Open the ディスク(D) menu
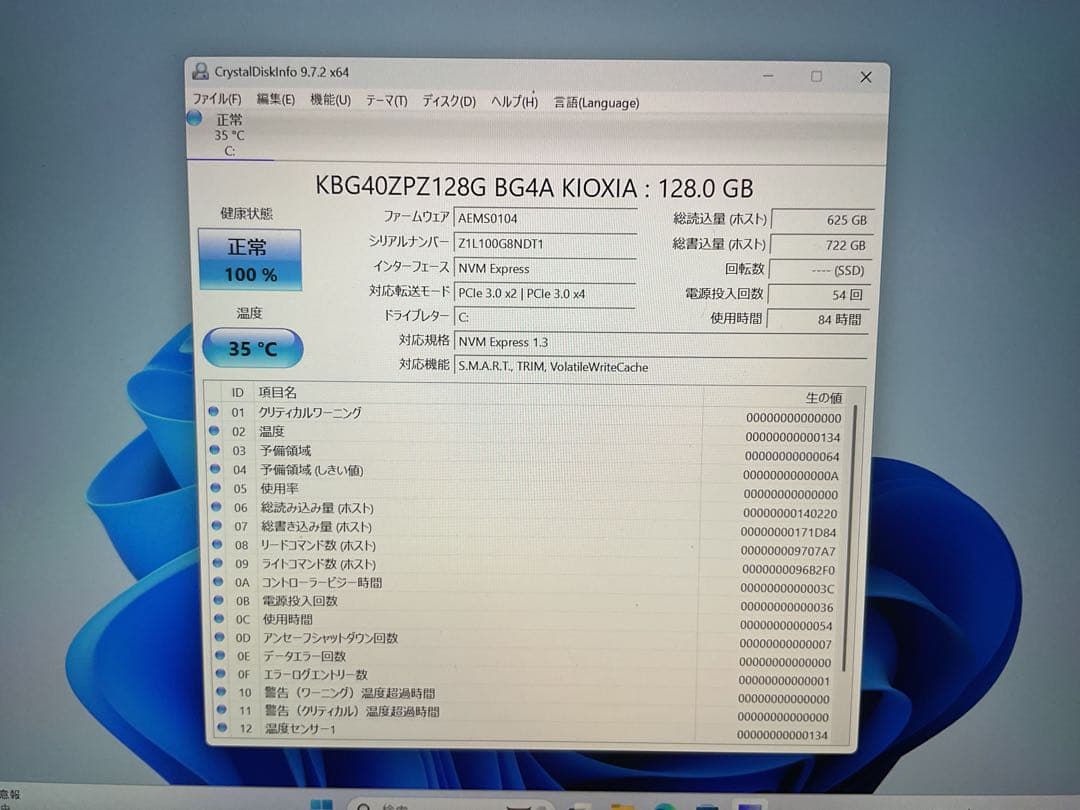This screenshot has width=1080, height=810. point(448,101)
